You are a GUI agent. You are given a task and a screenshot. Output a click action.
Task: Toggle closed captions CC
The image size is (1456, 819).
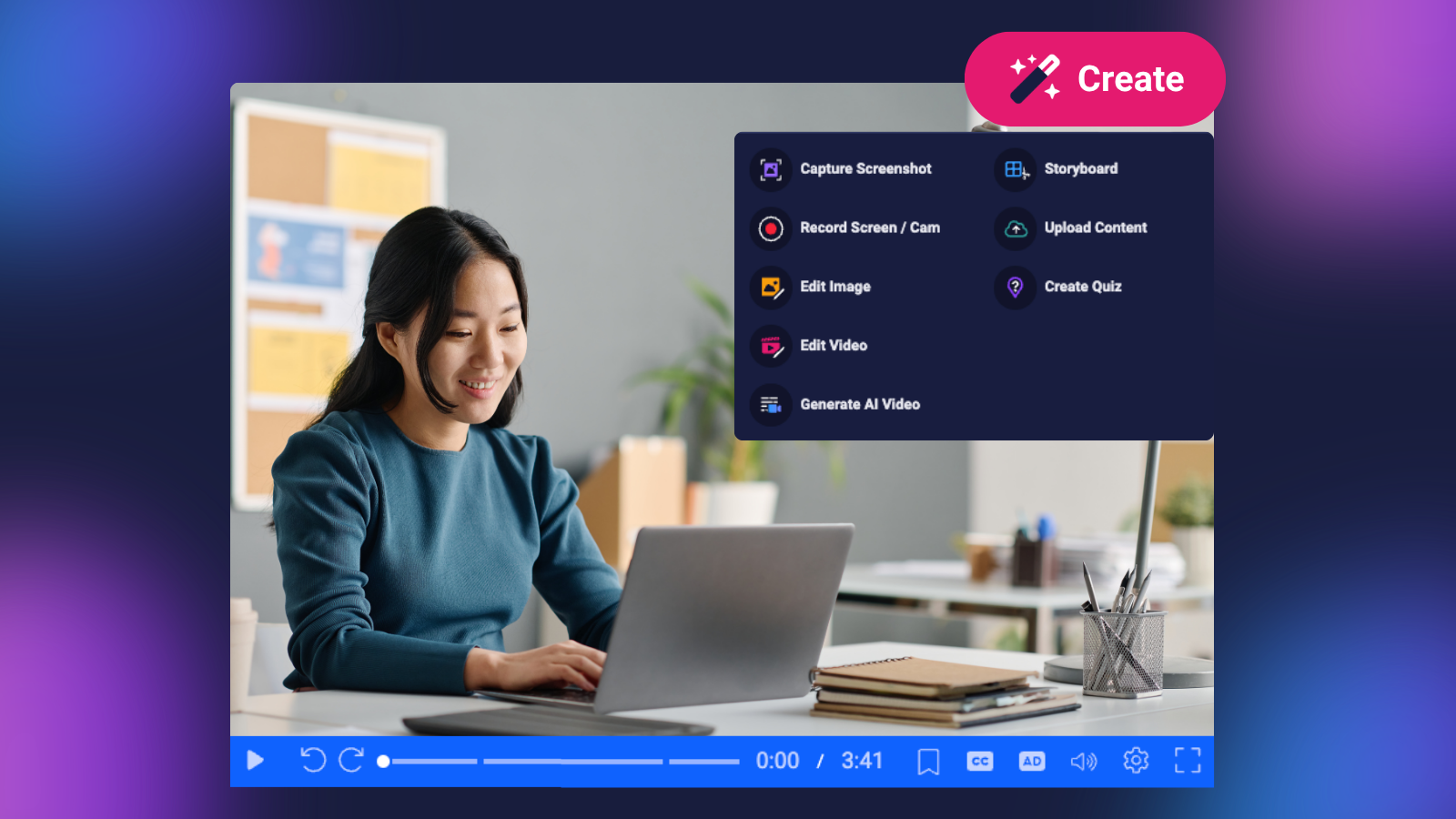click(980, 761)
